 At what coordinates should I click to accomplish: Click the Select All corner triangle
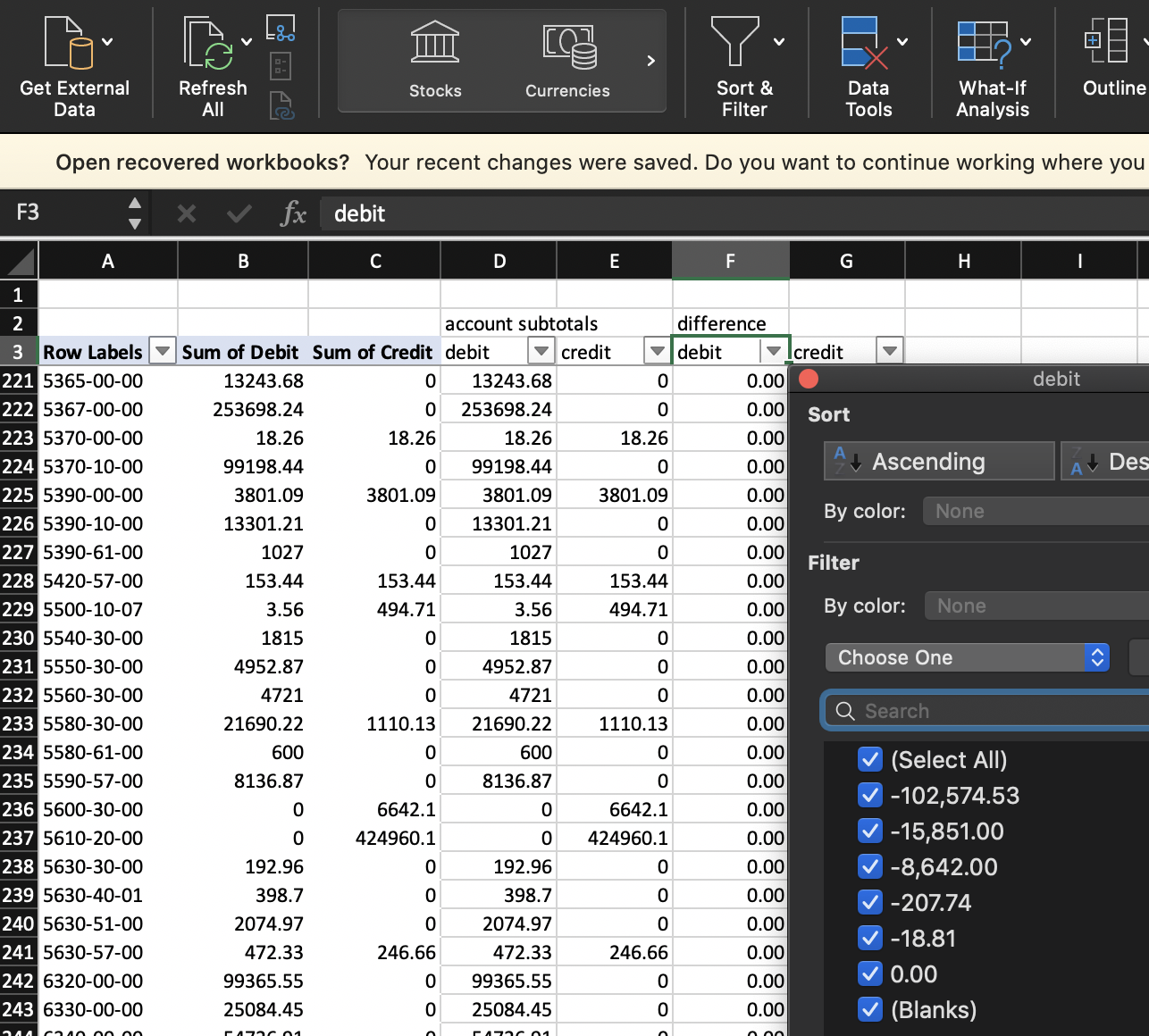(19, 261)
